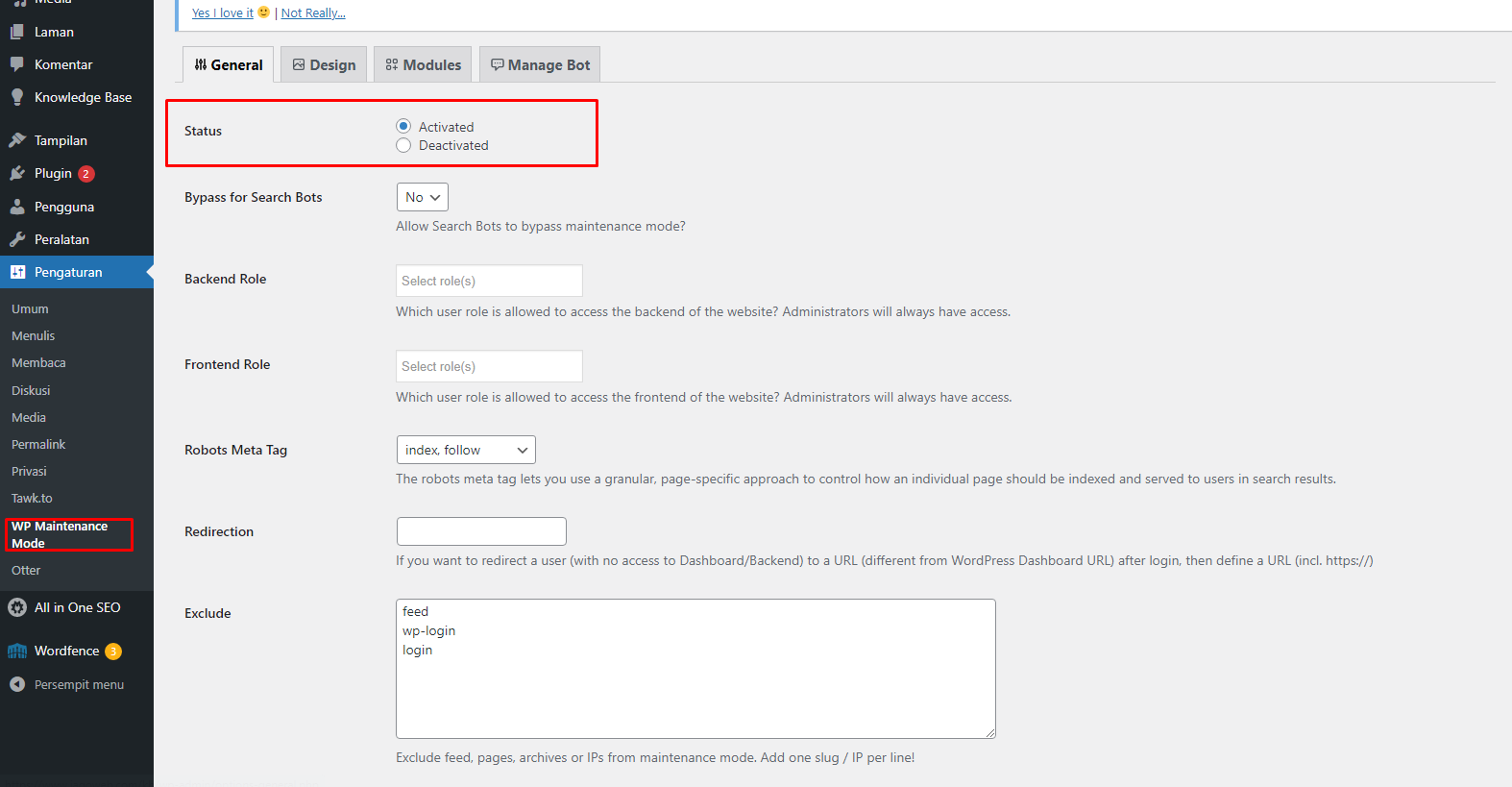This screenshot has width=1512, height=787.
Task: Open Knowledge Base lightbulb icon
Action: click(x=17, y=97)
